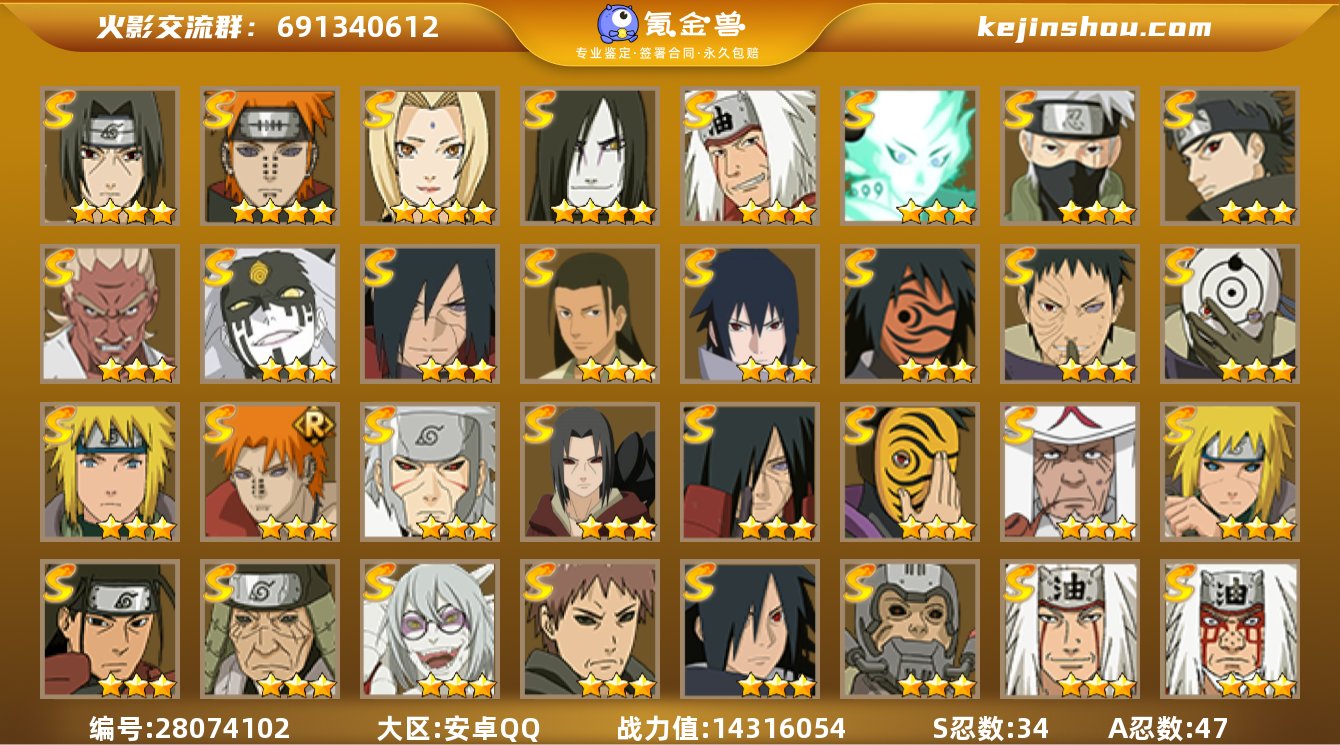Click the kejinshou.com website link
This screenshot has width=1340, height=745.
1094,28
